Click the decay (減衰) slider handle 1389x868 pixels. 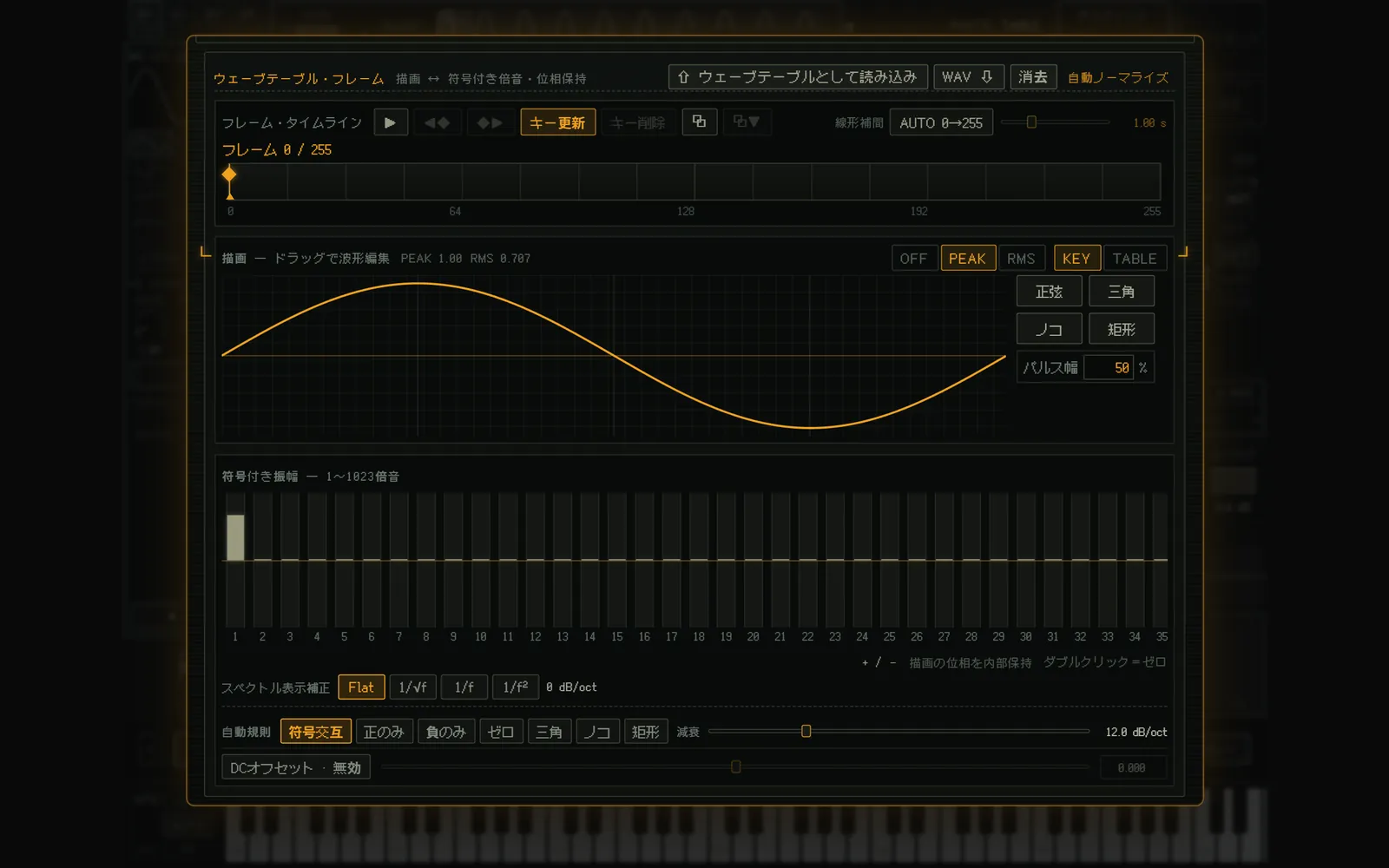point(806,732)
